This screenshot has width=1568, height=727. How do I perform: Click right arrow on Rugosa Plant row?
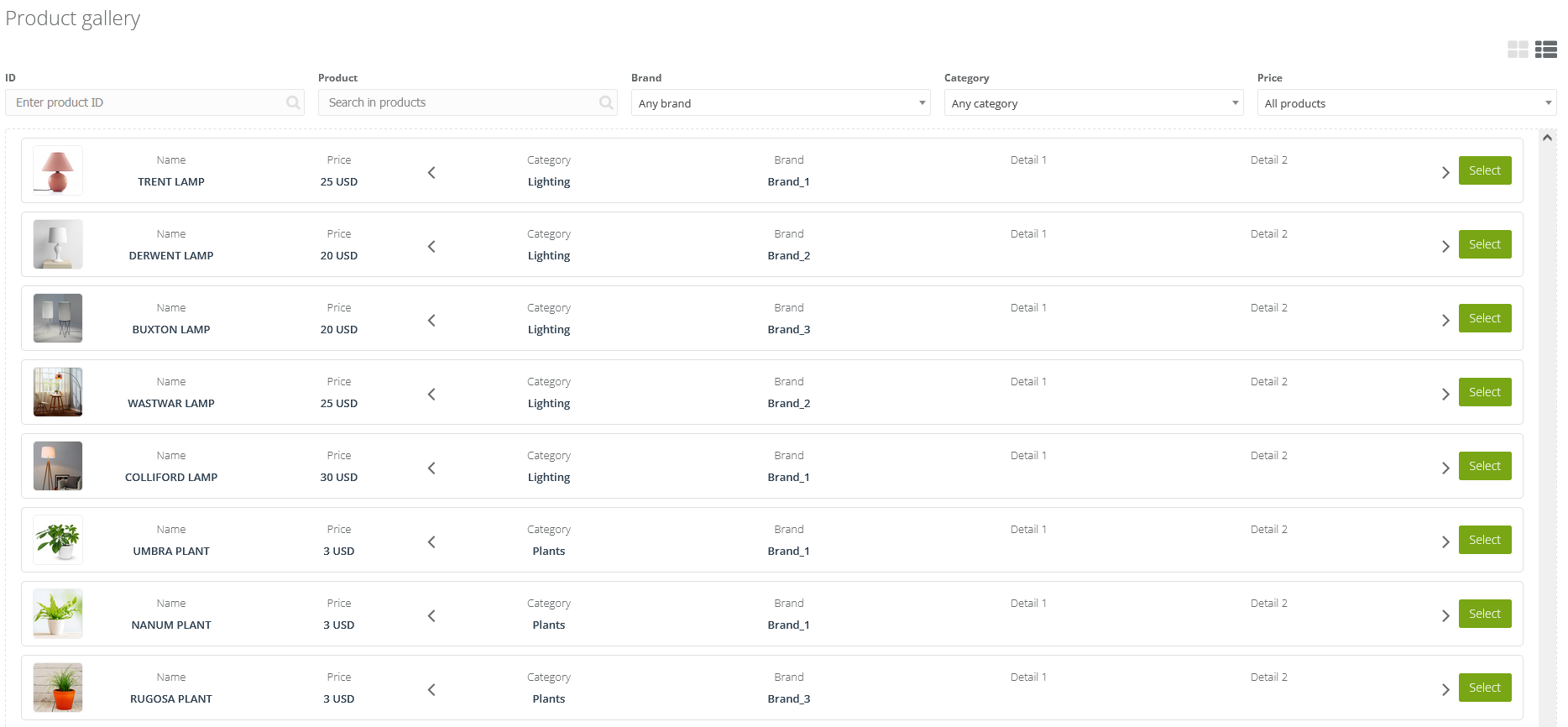coord(1445,689)
